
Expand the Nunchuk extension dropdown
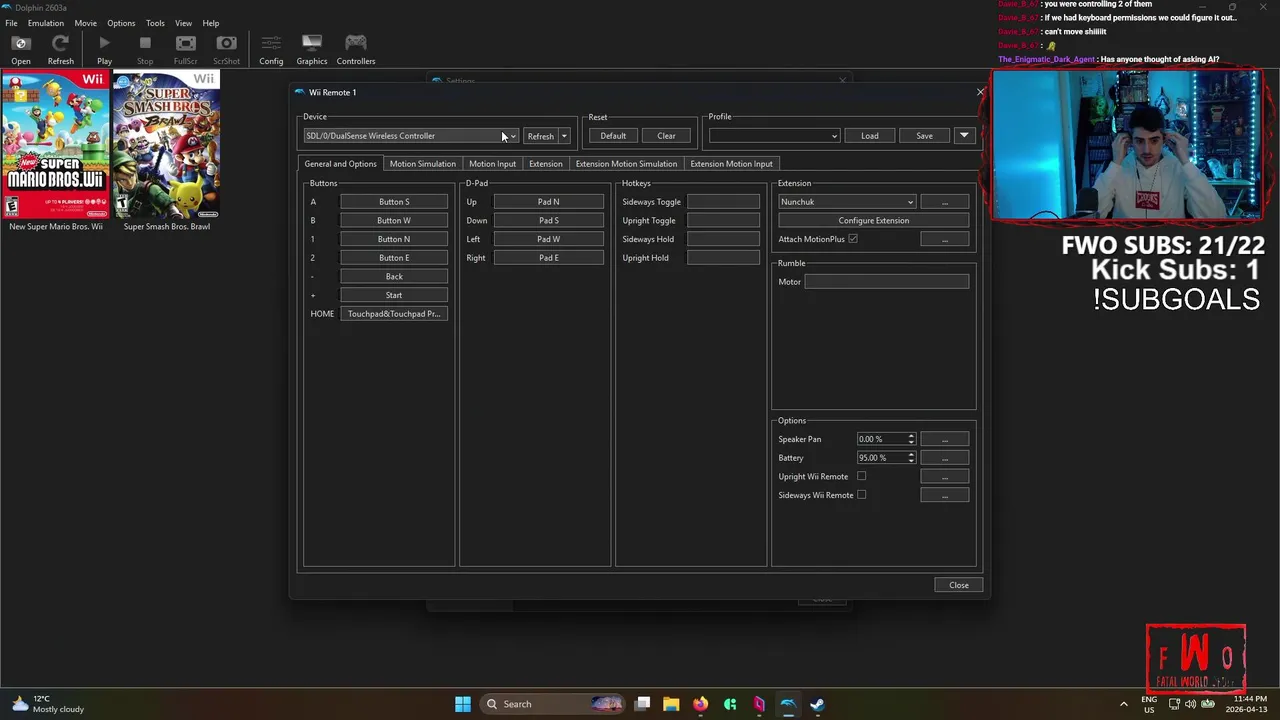coord(847,202)
